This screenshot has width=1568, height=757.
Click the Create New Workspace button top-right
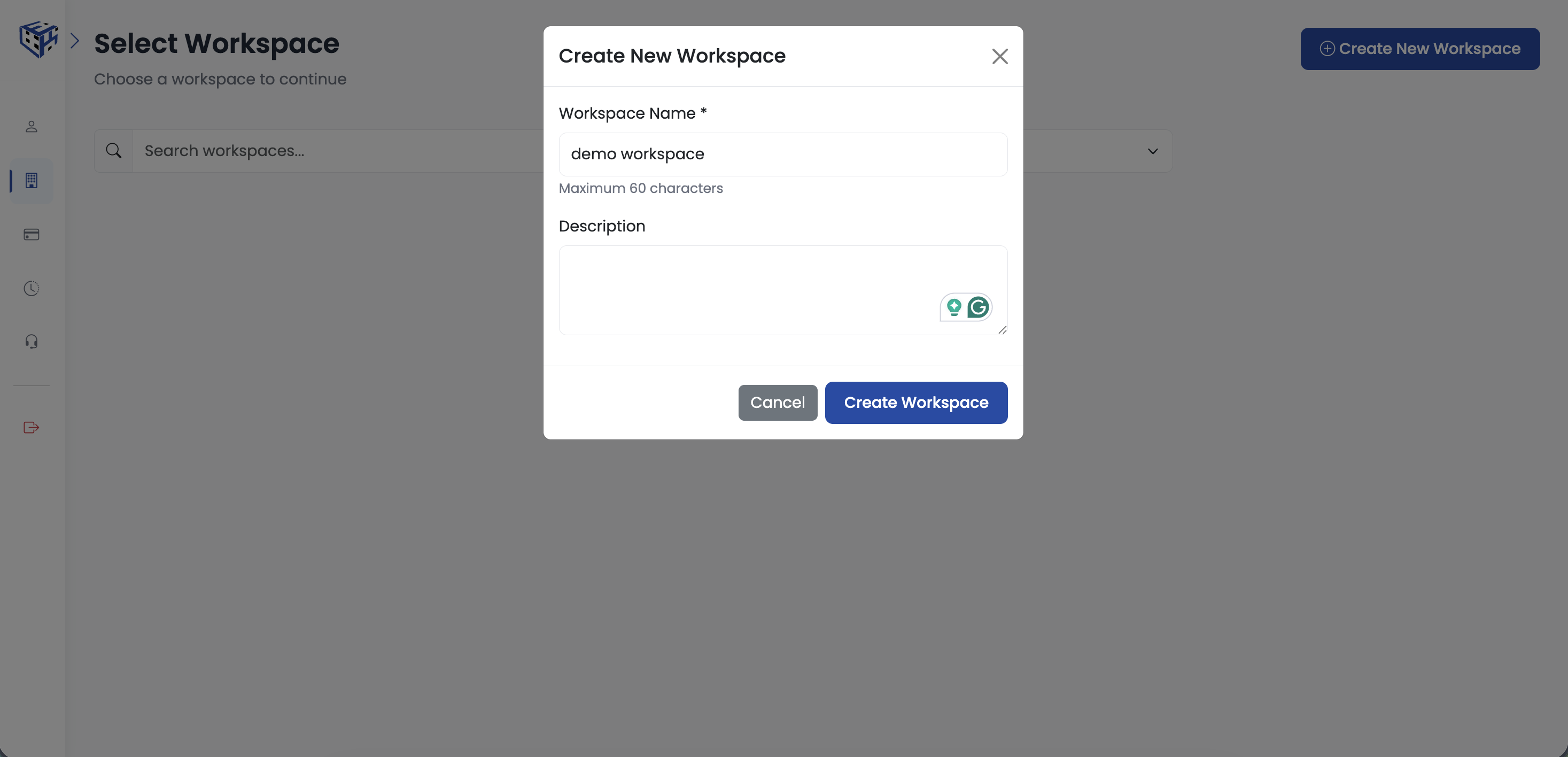(1420, 49)
